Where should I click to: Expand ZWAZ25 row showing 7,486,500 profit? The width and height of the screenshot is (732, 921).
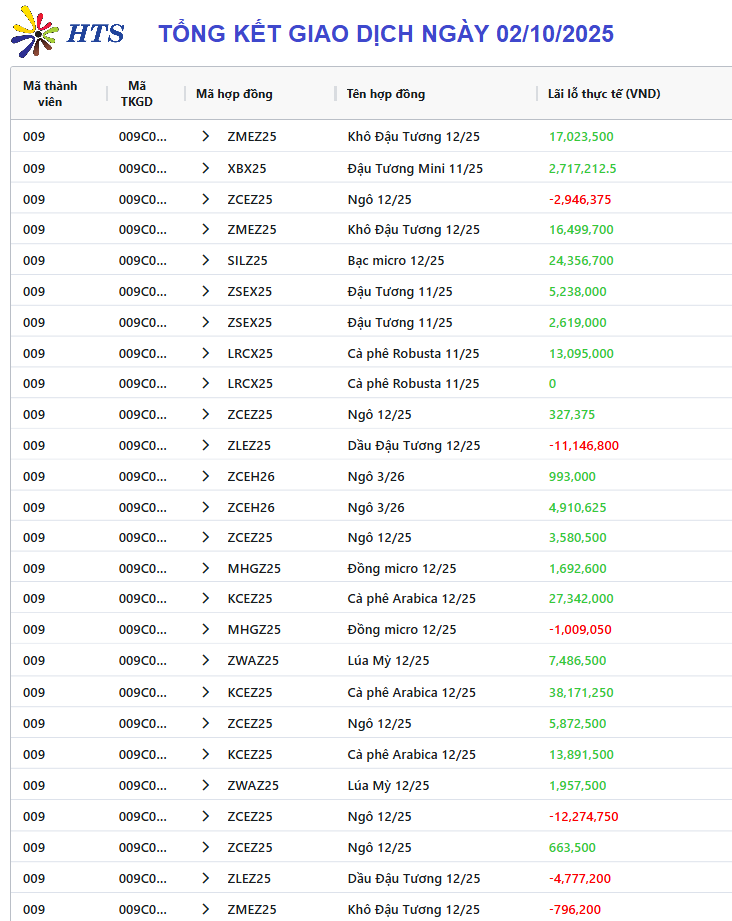[x=206, y=660]
